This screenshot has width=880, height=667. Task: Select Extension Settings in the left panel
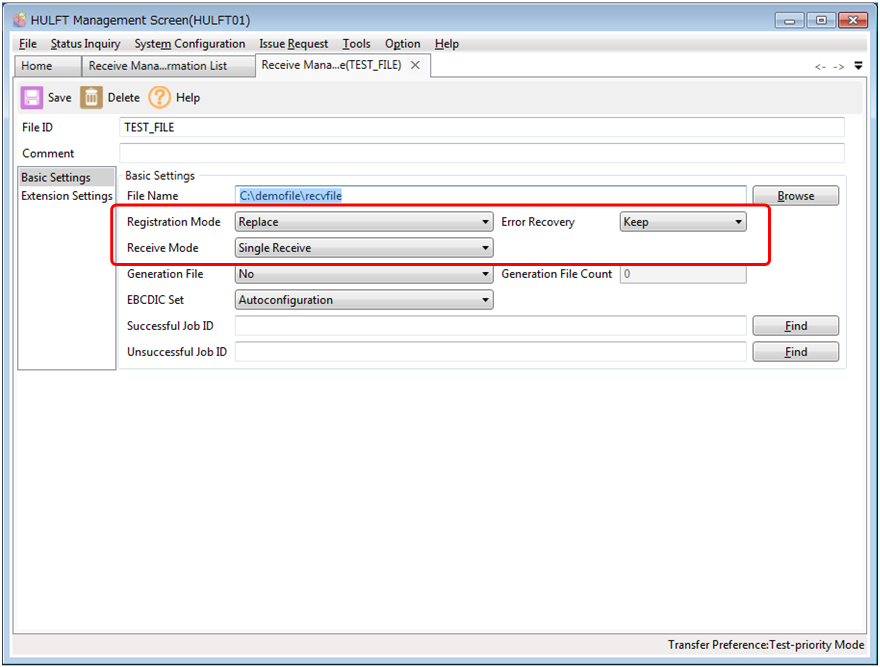coord(67,196)
